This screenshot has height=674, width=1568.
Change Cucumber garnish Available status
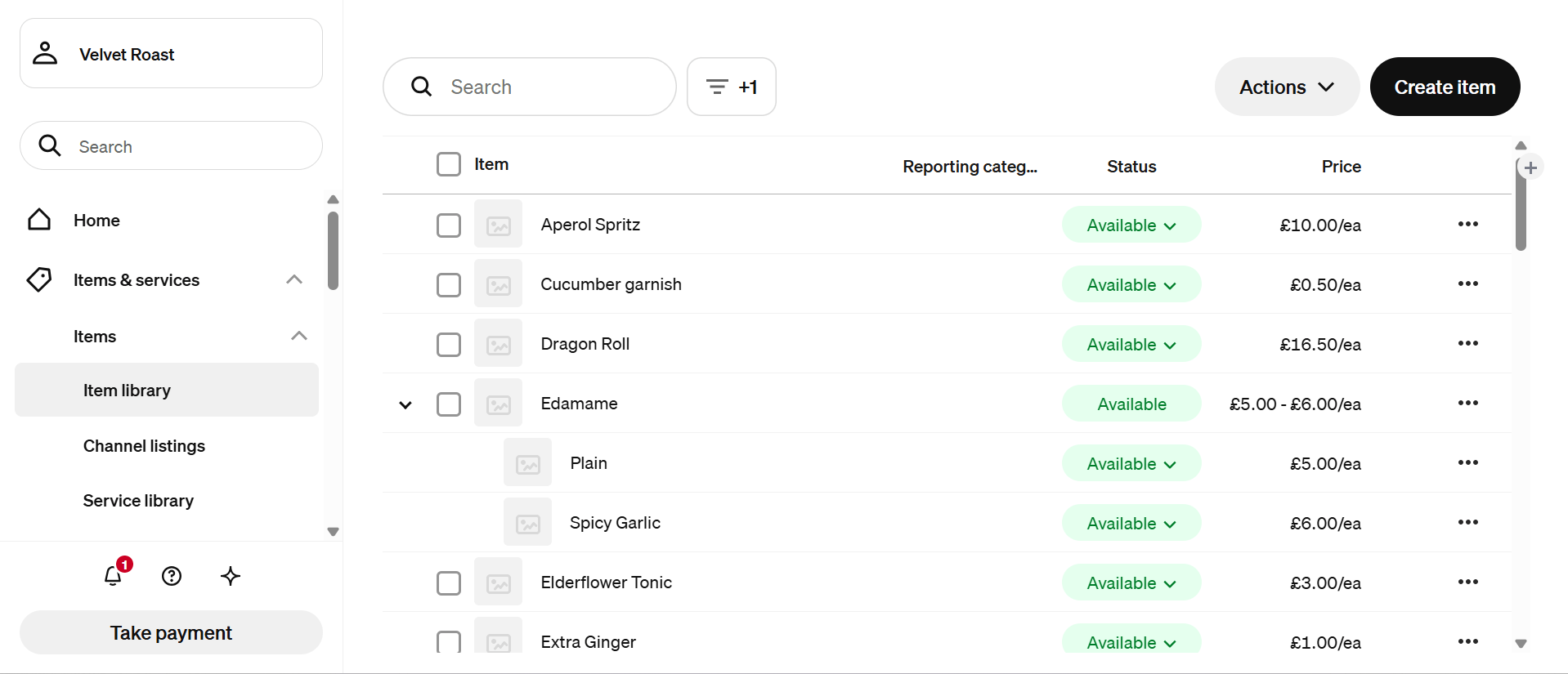[1131, 284]
